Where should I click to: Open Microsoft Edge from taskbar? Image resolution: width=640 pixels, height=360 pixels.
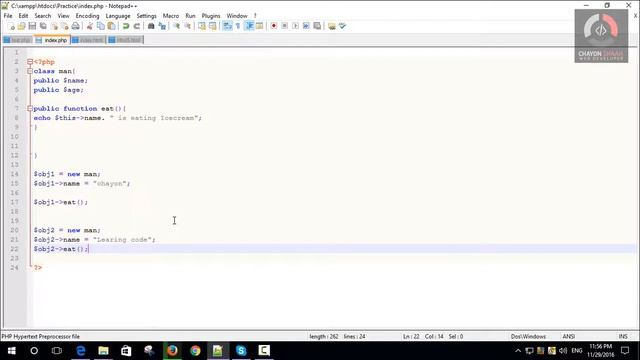point(81,351)
